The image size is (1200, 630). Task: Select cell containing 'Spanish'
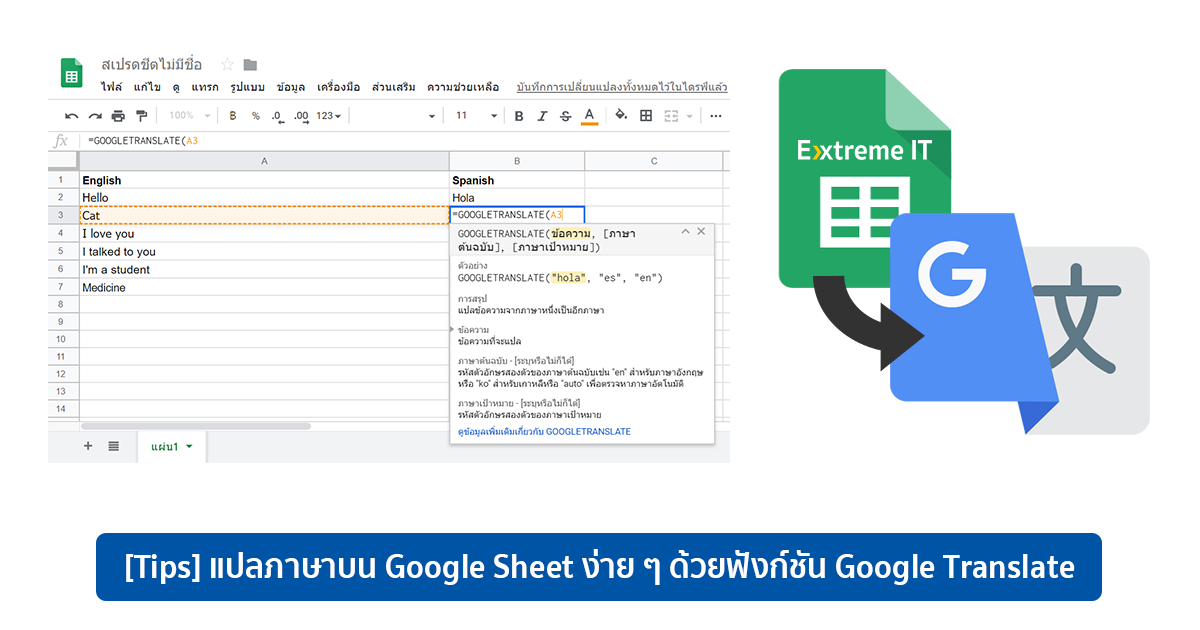(x=517, y=180)
